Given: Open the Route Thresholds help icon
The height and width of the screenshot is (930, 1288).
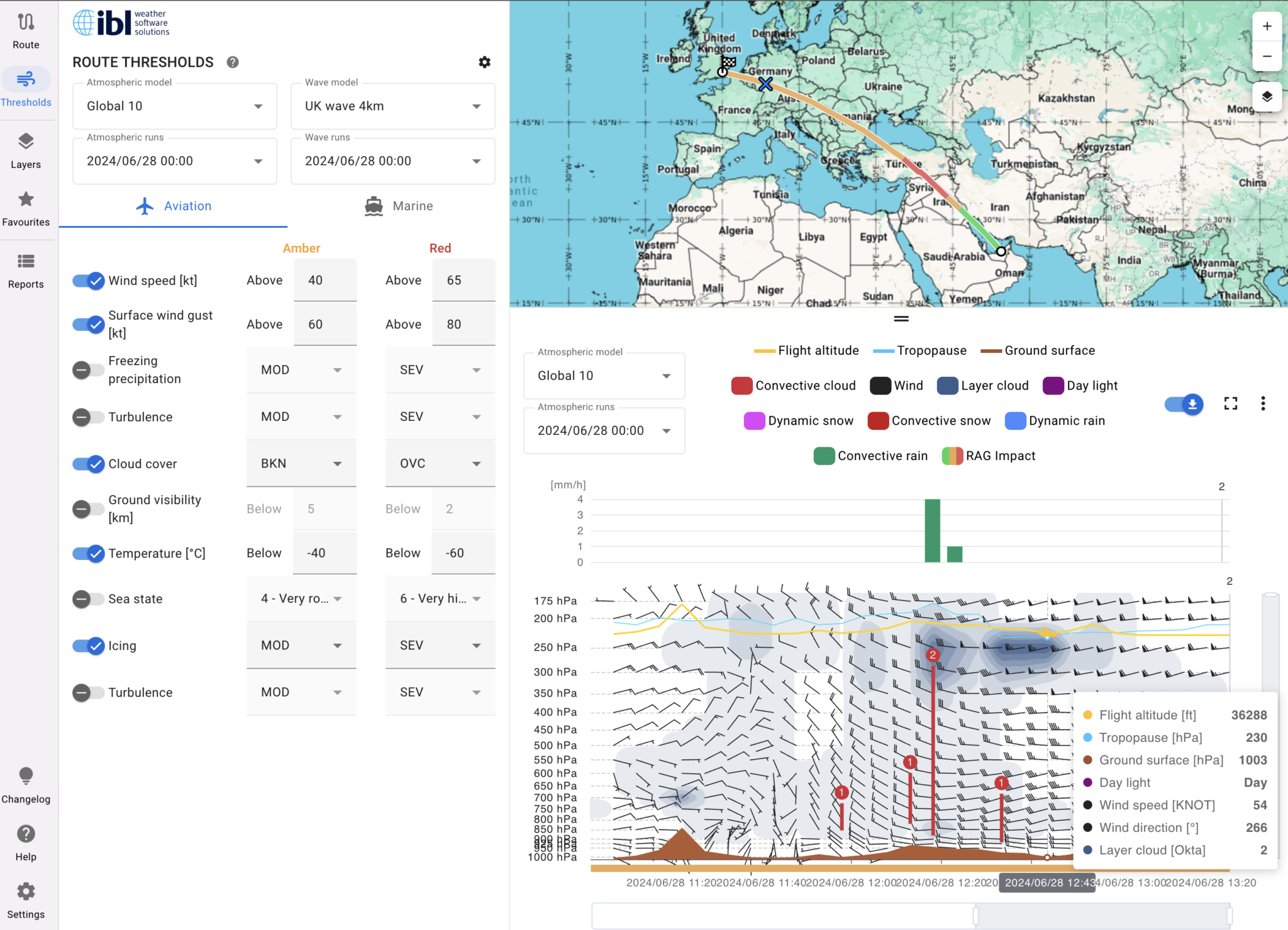Looking at the screenshot, I should pyautogui.click(x=232, y=62).
